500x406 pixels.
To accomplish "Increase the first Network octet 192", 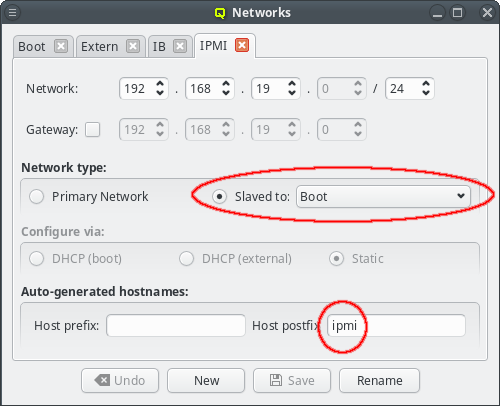I will [x=160, y=84].
